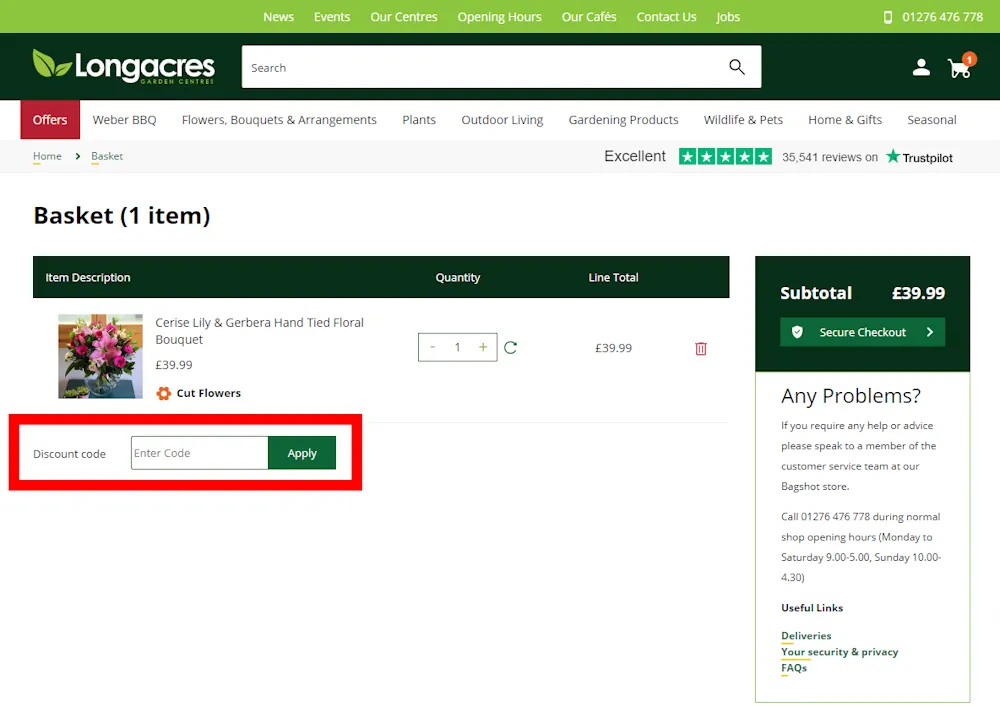Decrease quantity with minus button
Screen dimensions: 1000x707
coord(432,347)
